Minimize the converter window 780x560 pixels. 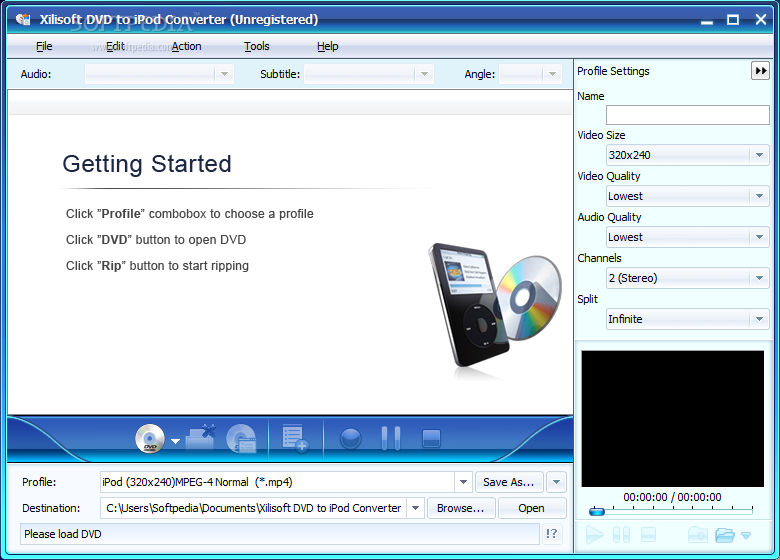(x=707, y=21)
